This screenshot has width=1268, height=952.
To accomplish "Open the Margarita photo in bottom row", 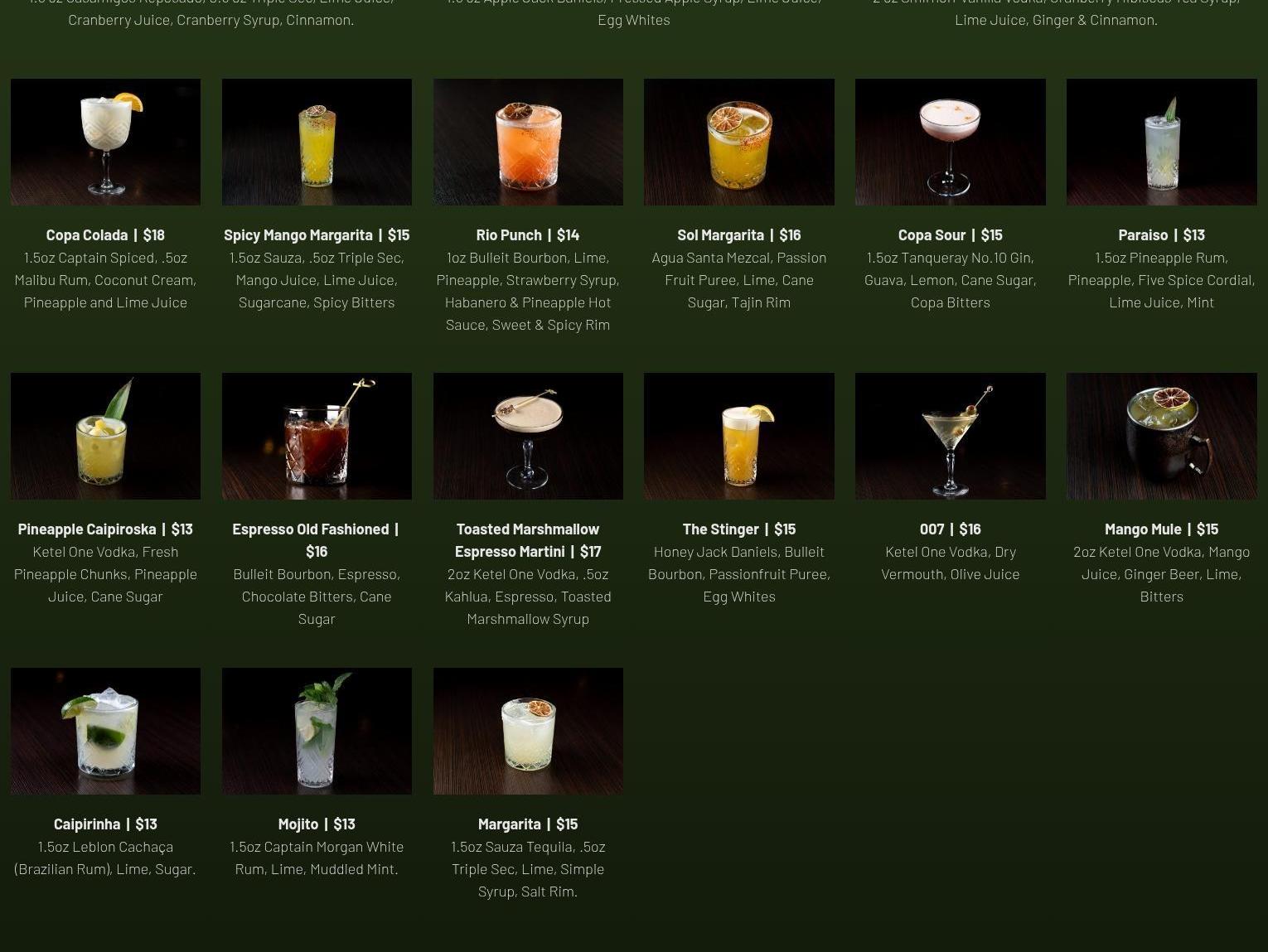I will point(528,731).
